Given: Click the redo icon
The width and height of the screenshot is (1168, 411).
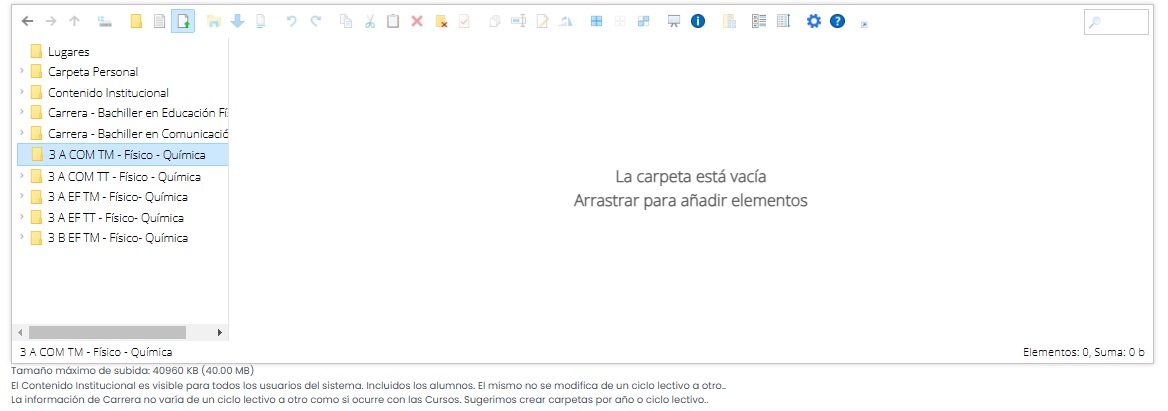Looking at the screenshot, I should click(316, 22).
